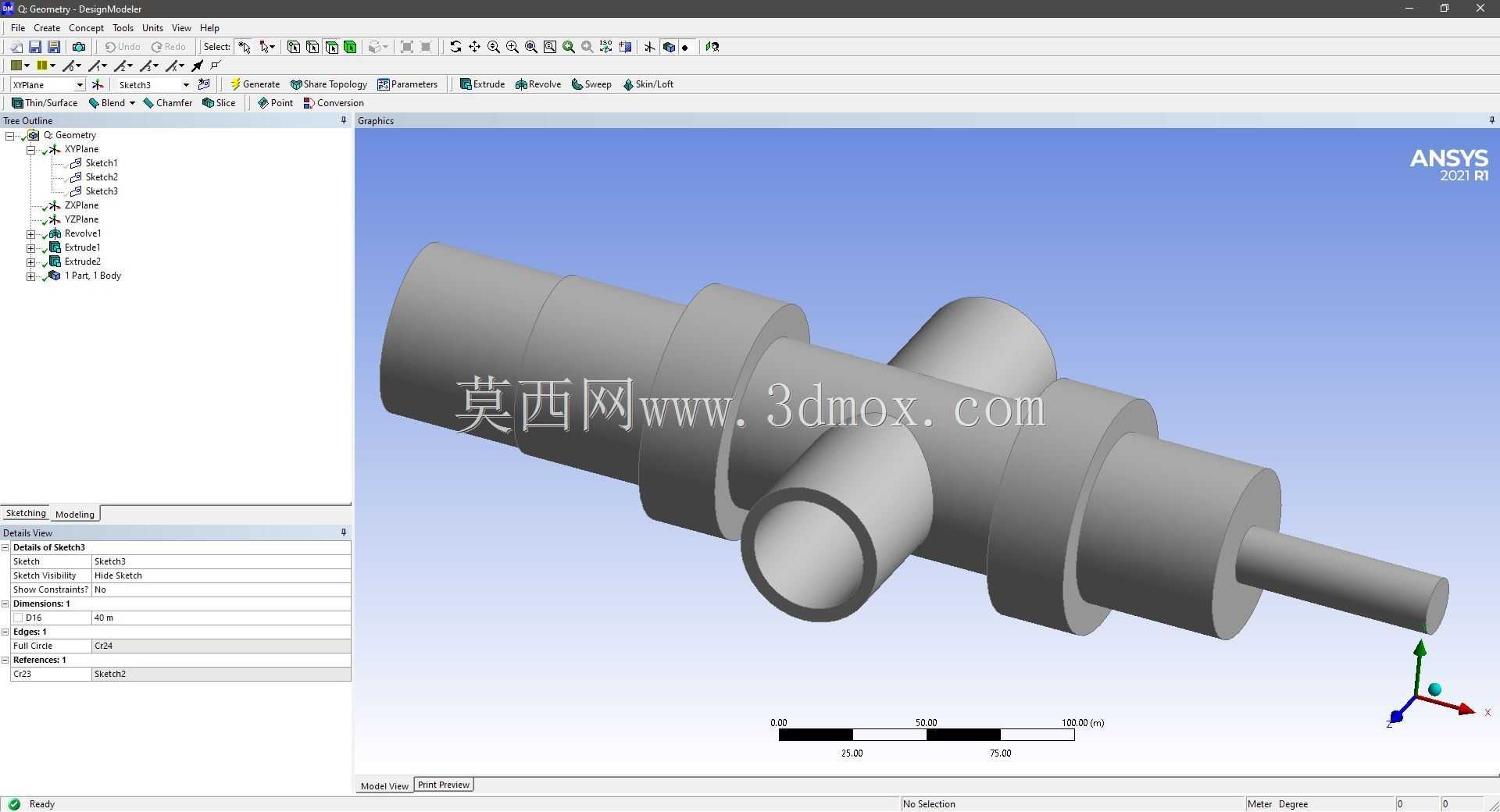1500x812 pixels.
Task: Click the Next View magnifier icon
Action: (587, 47)
